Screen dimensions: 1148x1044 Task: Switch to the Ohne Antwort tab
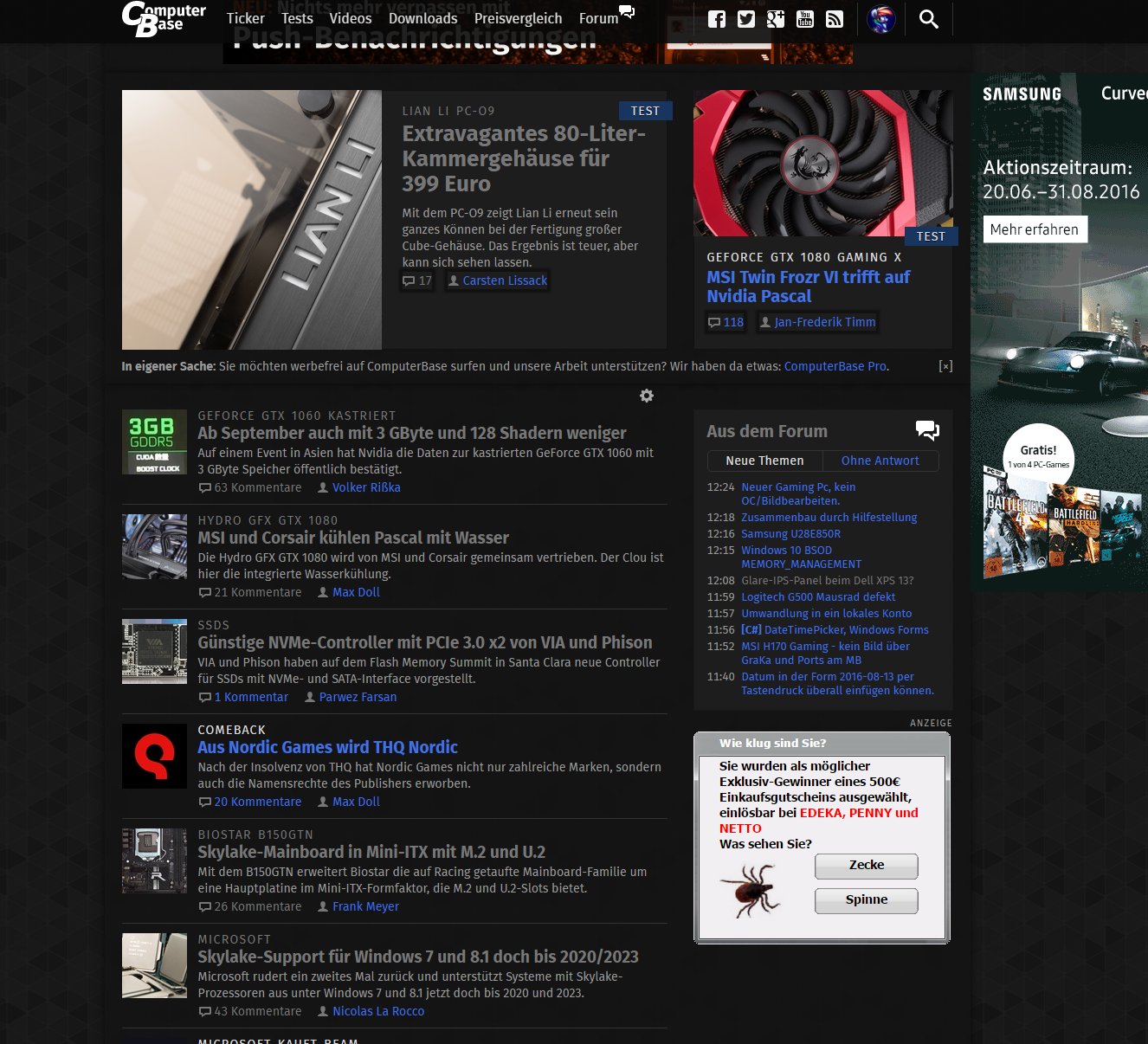[x=880, y=461]
